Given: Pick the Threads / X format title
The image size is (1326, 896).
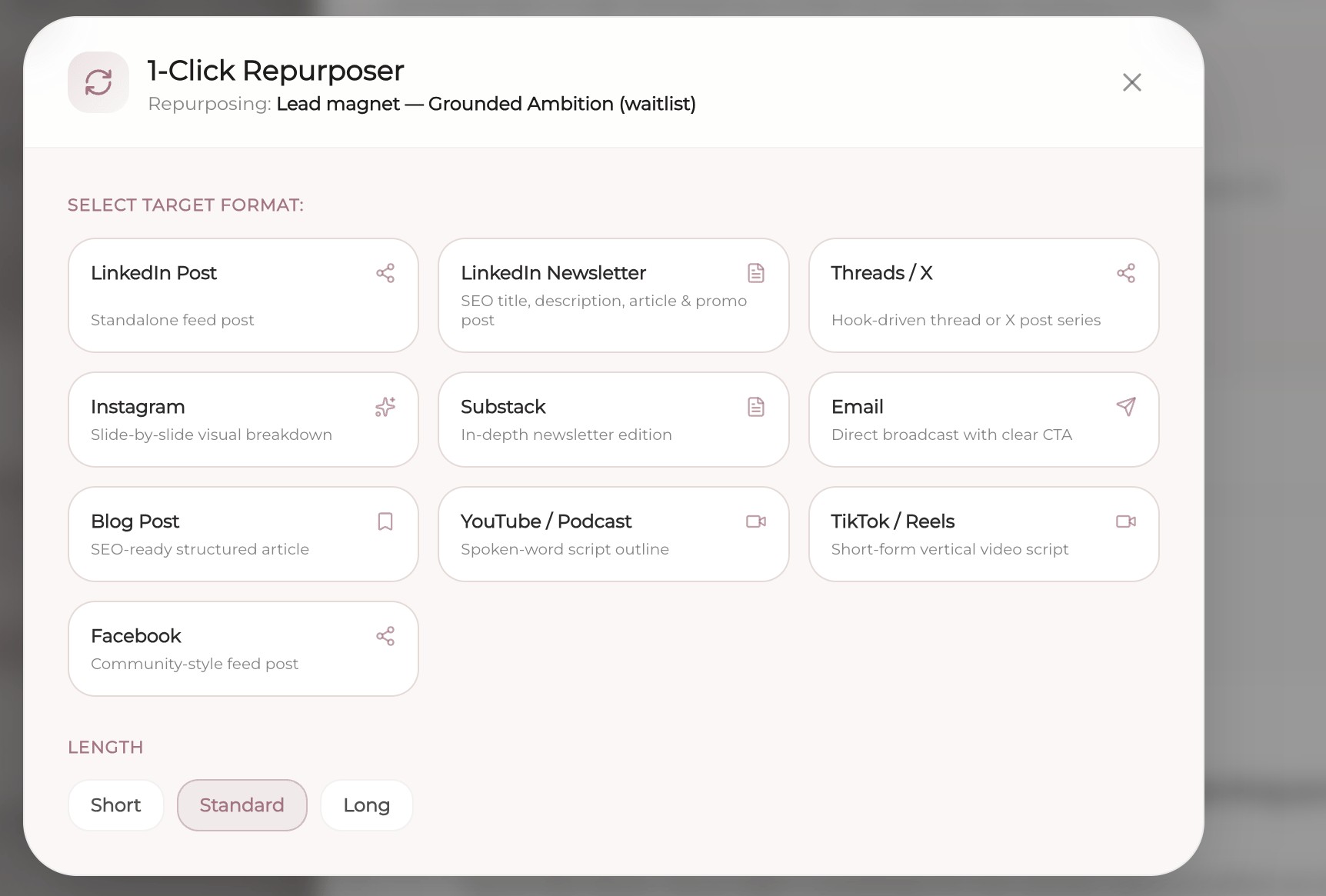Looking at the screenshot, I should point(881,273).
